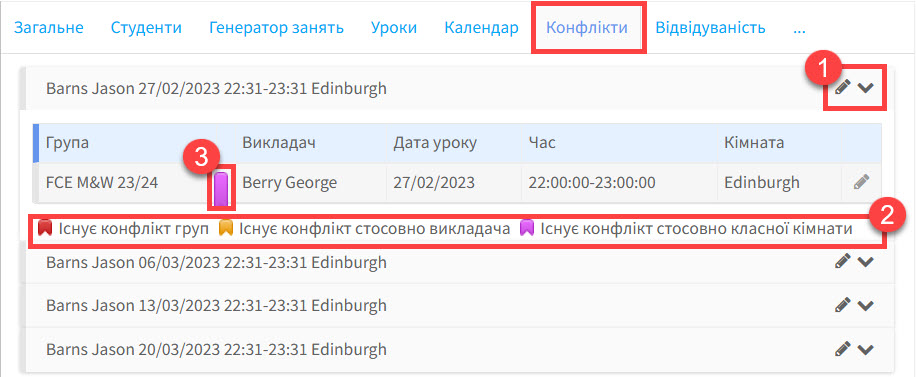Switch to the Студенти tab
Screen dimensions: 916x377
click(146, 27)
